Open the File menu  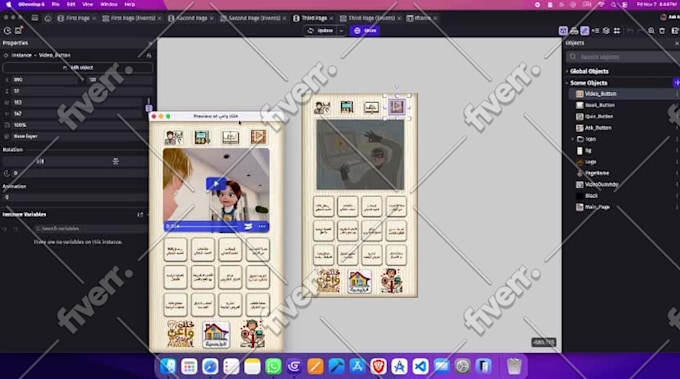(x=56, y=4)
